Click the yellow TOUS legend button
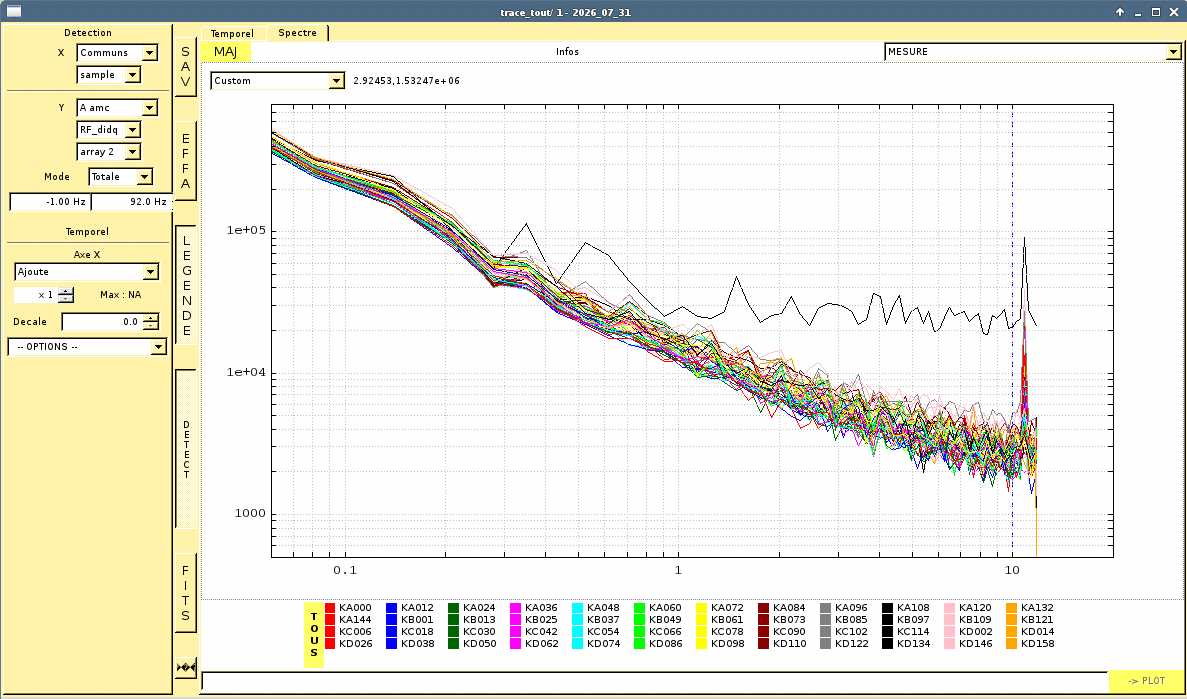This screenshot has height=699, width=1187. click(313, 635)
